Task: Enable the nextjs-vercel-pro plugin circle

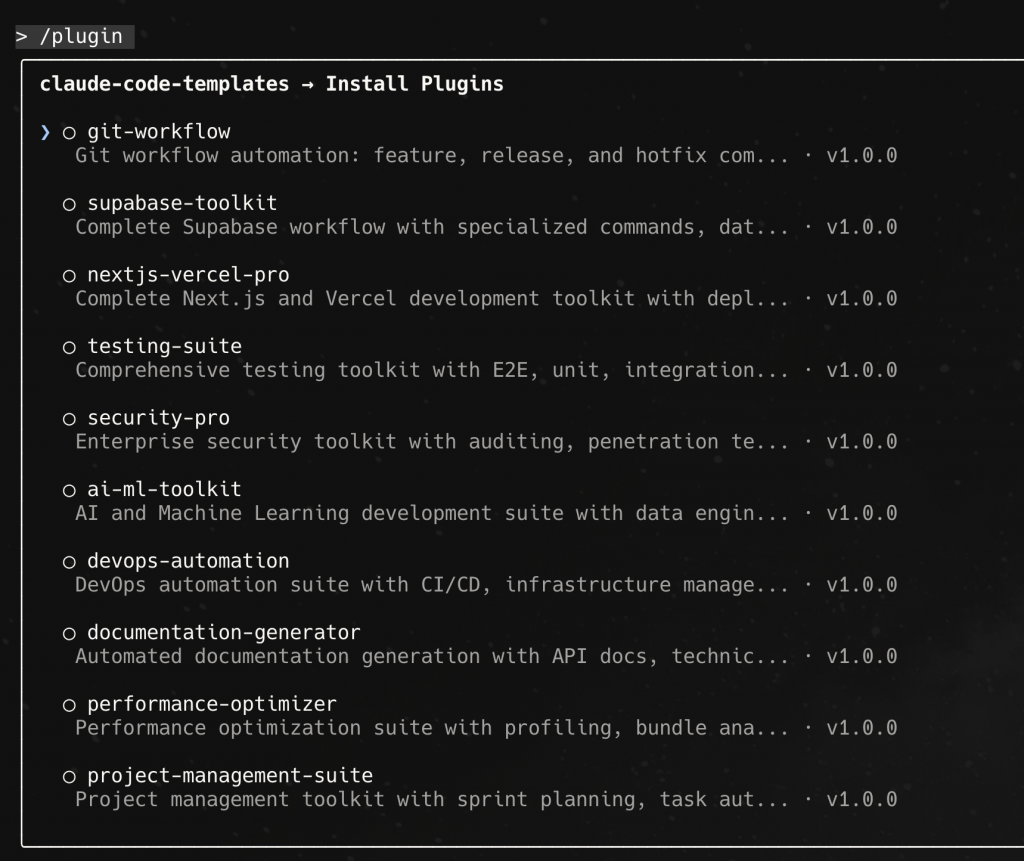Action: pos(69,275)
